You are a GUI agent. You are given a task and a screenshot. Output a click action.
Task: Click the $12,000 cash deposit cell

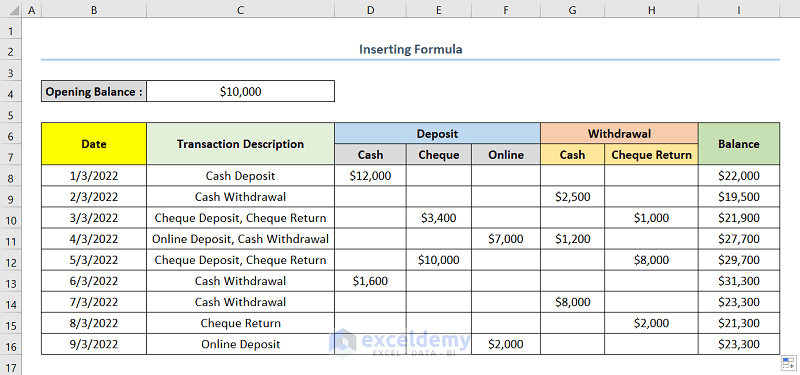click(x=370, y=176)
